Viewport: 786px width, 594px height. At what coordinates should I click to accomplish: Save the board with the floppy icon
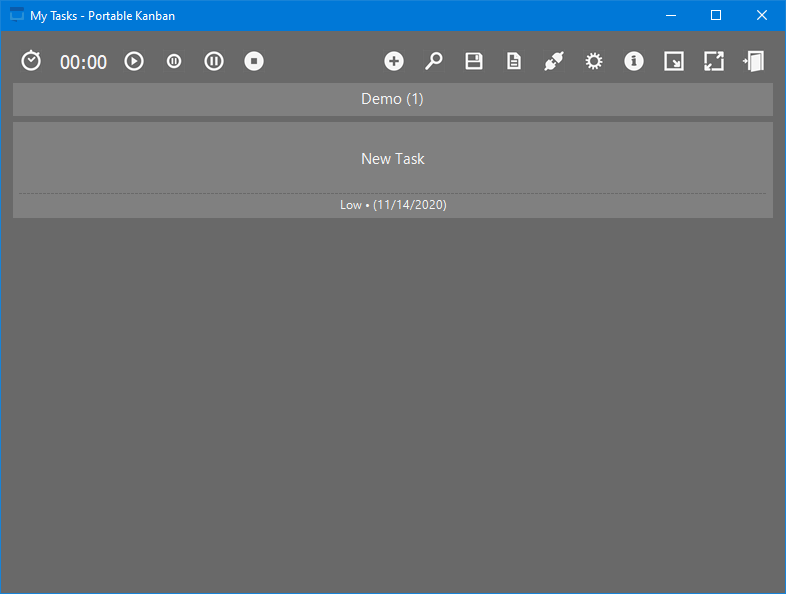(474, 61)
